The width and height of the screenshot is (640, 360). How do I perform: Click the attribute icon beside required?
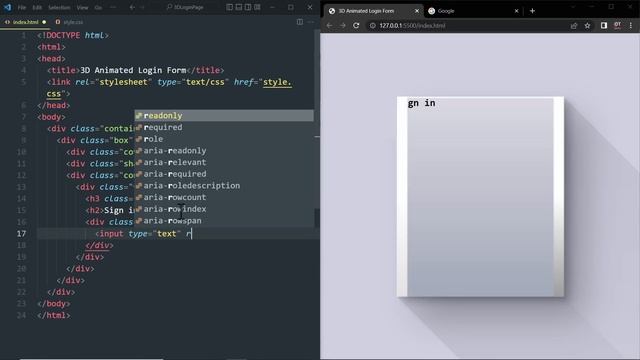pos(139,127)
